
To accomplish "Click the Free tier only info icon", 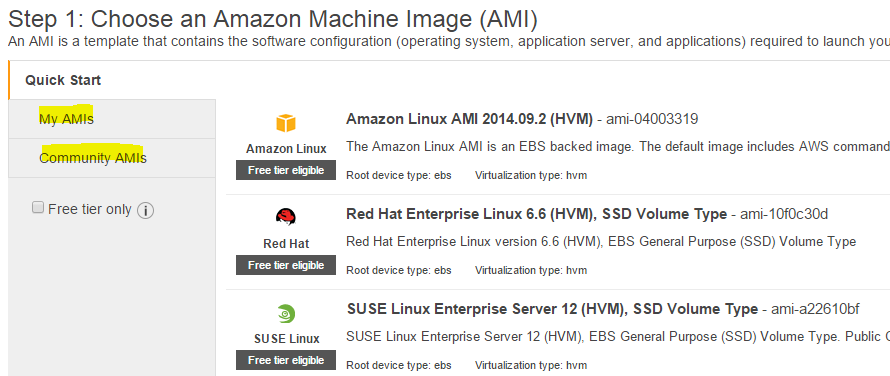I will [x=145, y=211].
